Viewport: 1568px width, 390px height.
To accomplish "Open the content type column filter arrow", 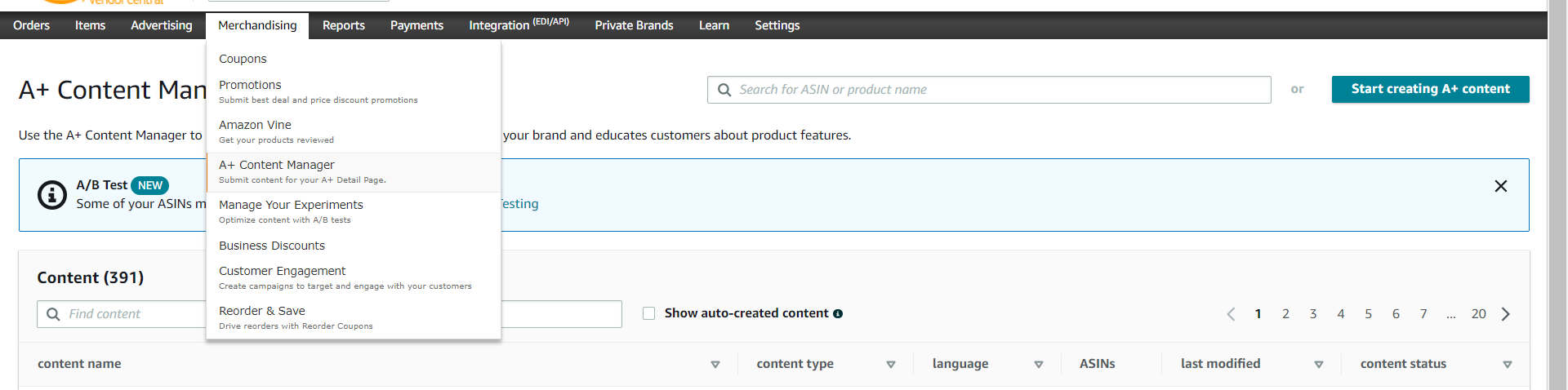I will coord(891,365).
